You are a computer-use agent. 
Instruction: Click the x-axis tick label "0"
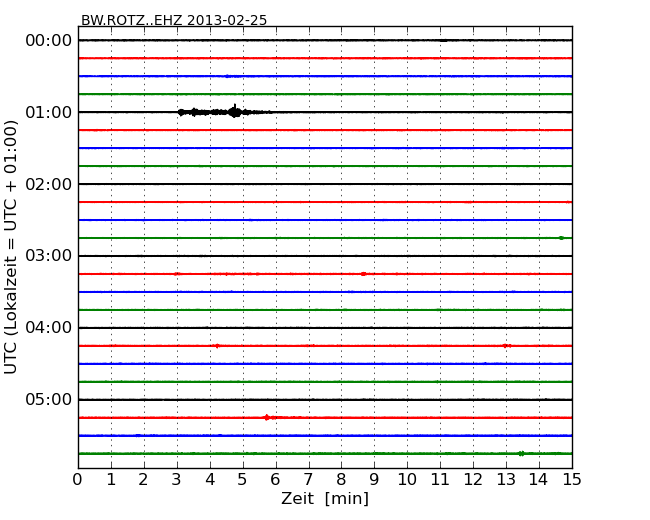(78, 480)
